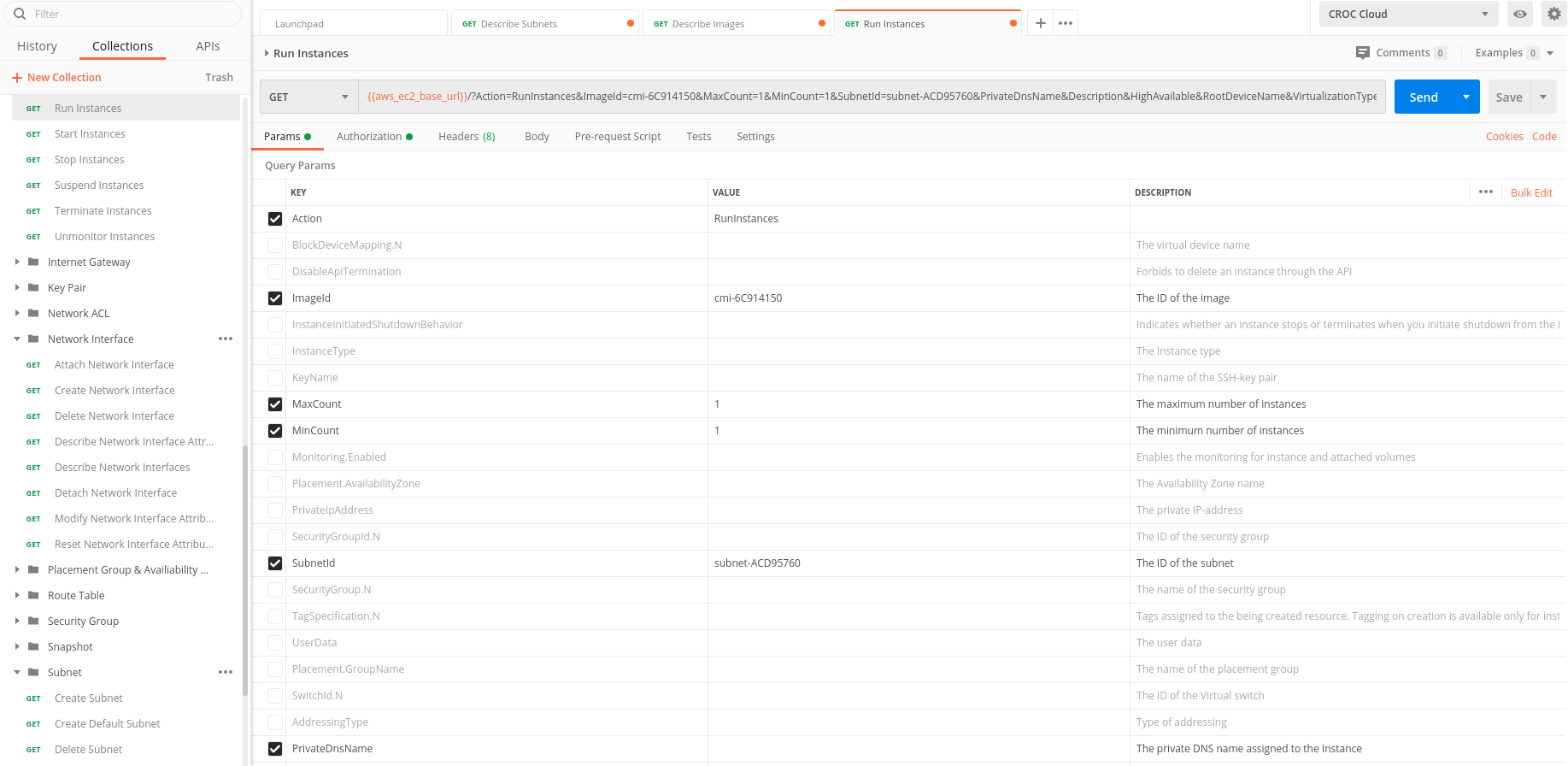Screen dimensions: 1568x766
Task: Click the request URL input field
Action: (x=872, y=97)
